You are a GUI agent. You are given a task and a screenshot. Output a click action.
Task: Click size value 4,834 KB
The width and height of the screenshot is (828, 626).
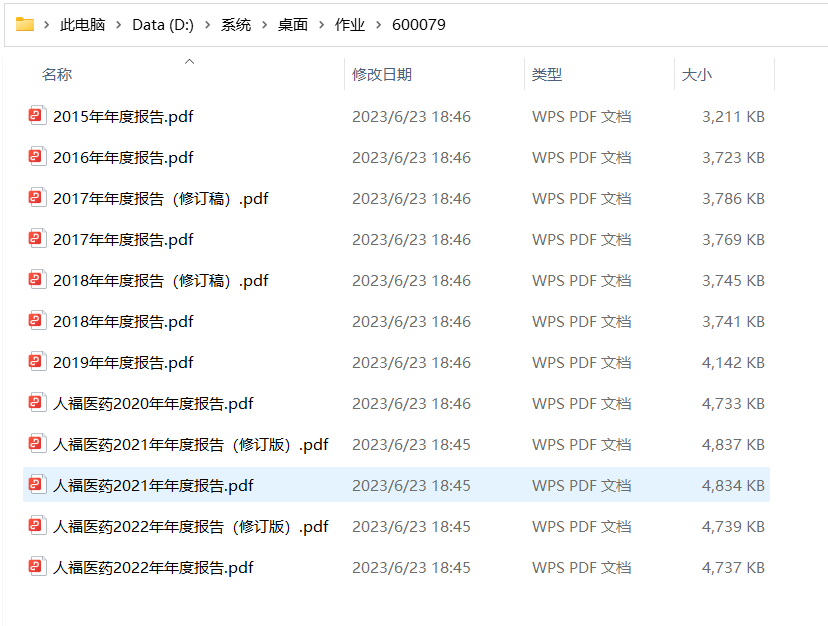pos(733,485)
